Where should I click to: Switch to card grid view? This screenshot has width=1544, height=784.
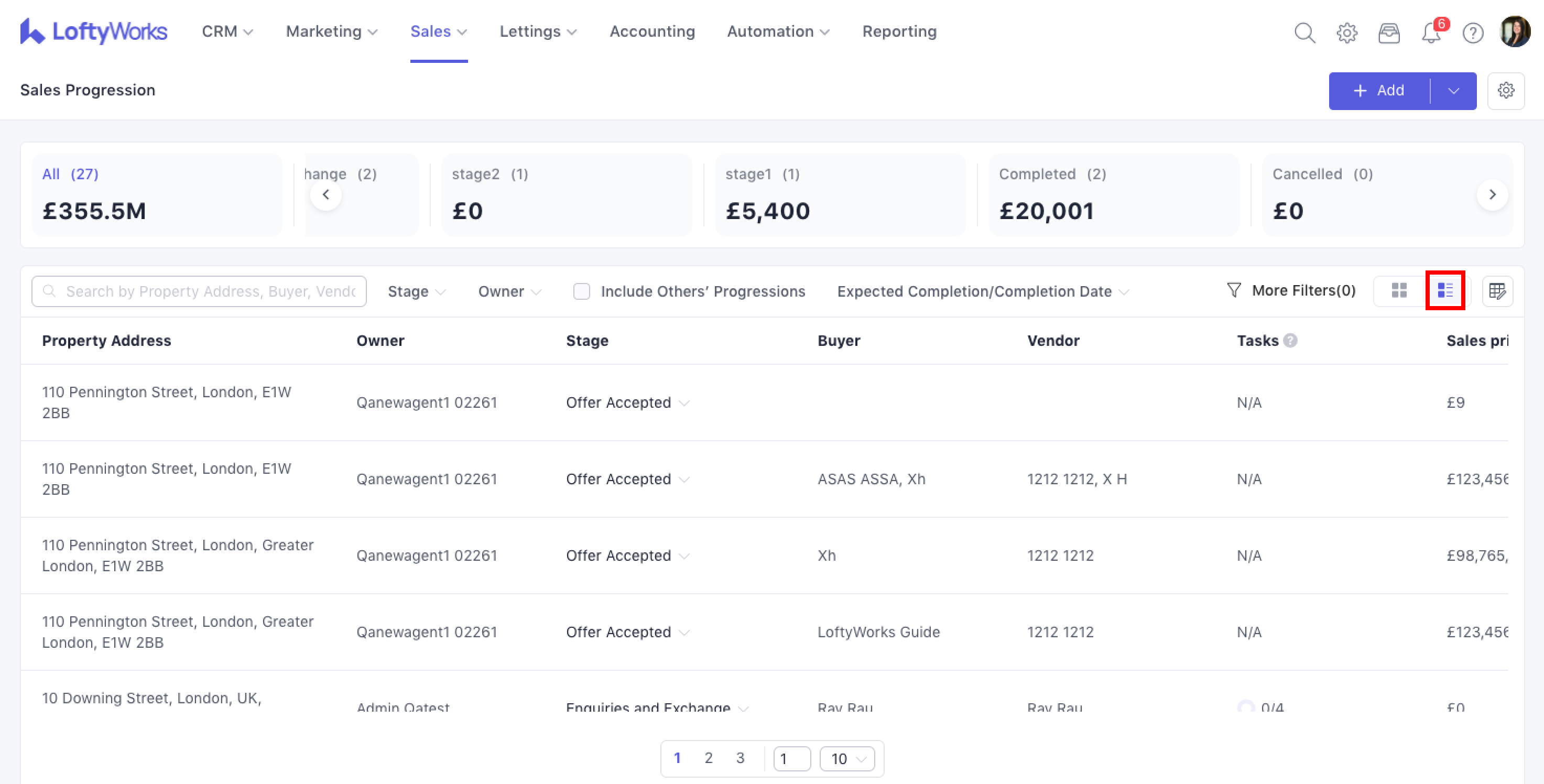(x=1399, y=291)
